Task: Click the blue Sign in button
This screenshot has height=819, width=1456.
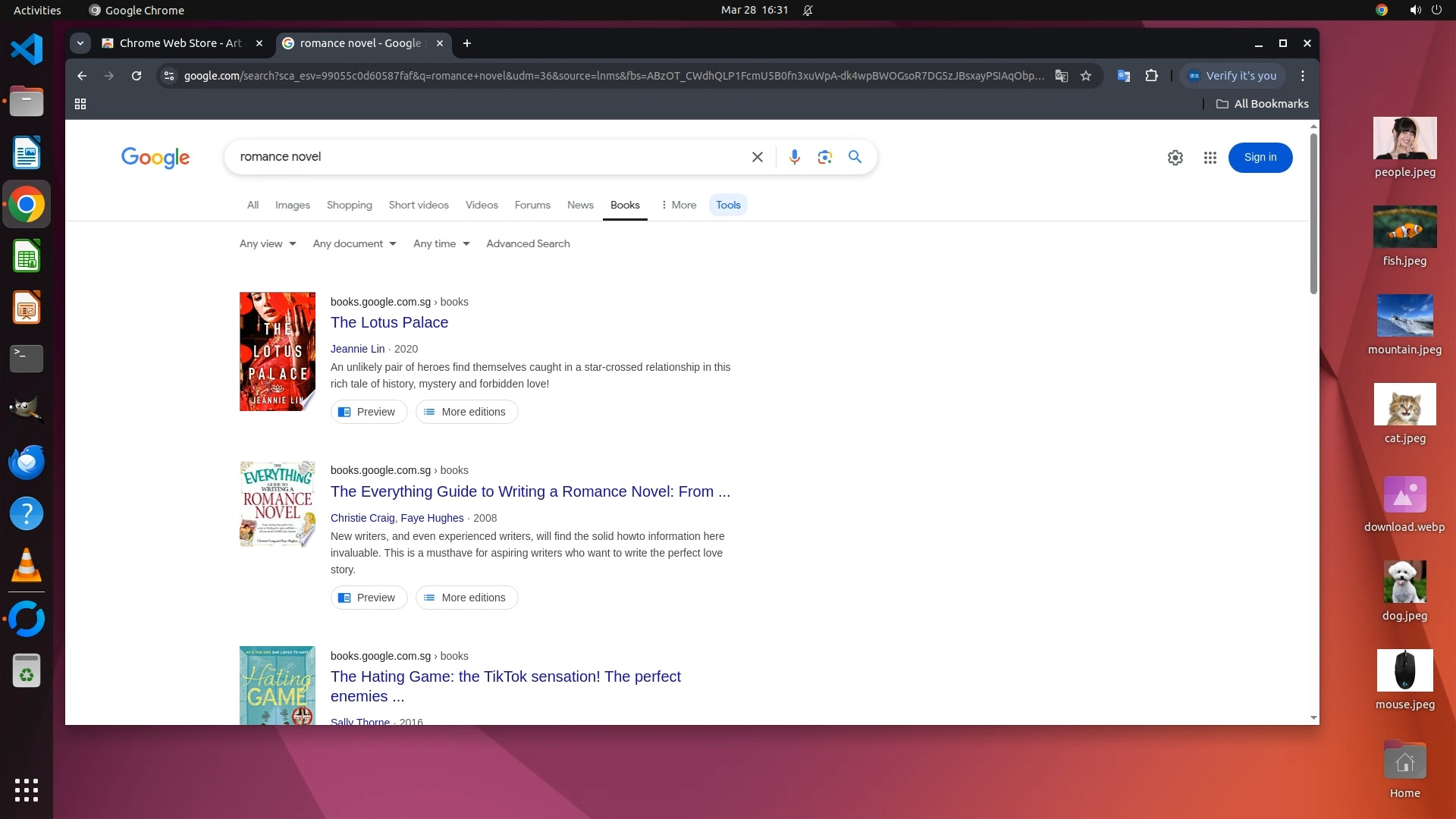Action: click(x=1260, y=158)
